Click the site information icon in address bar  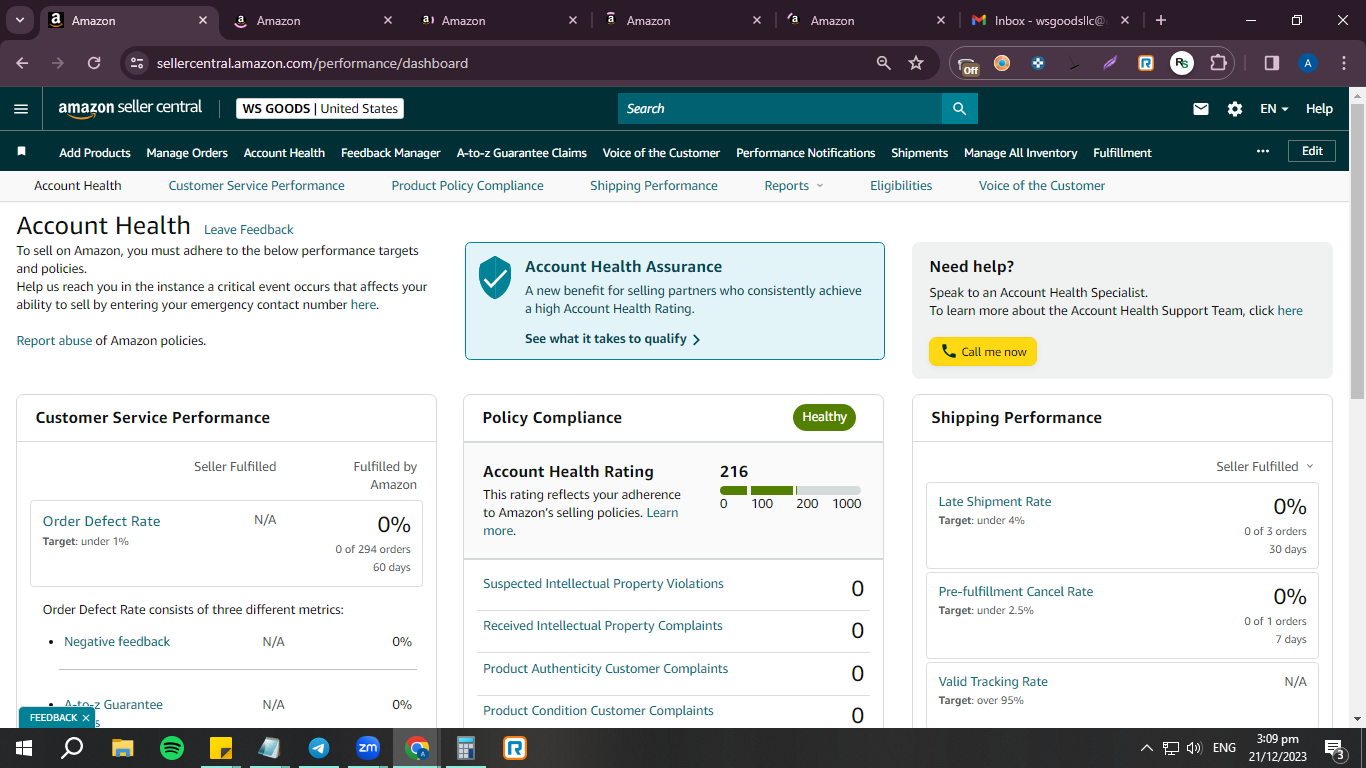tap(138, 63)
